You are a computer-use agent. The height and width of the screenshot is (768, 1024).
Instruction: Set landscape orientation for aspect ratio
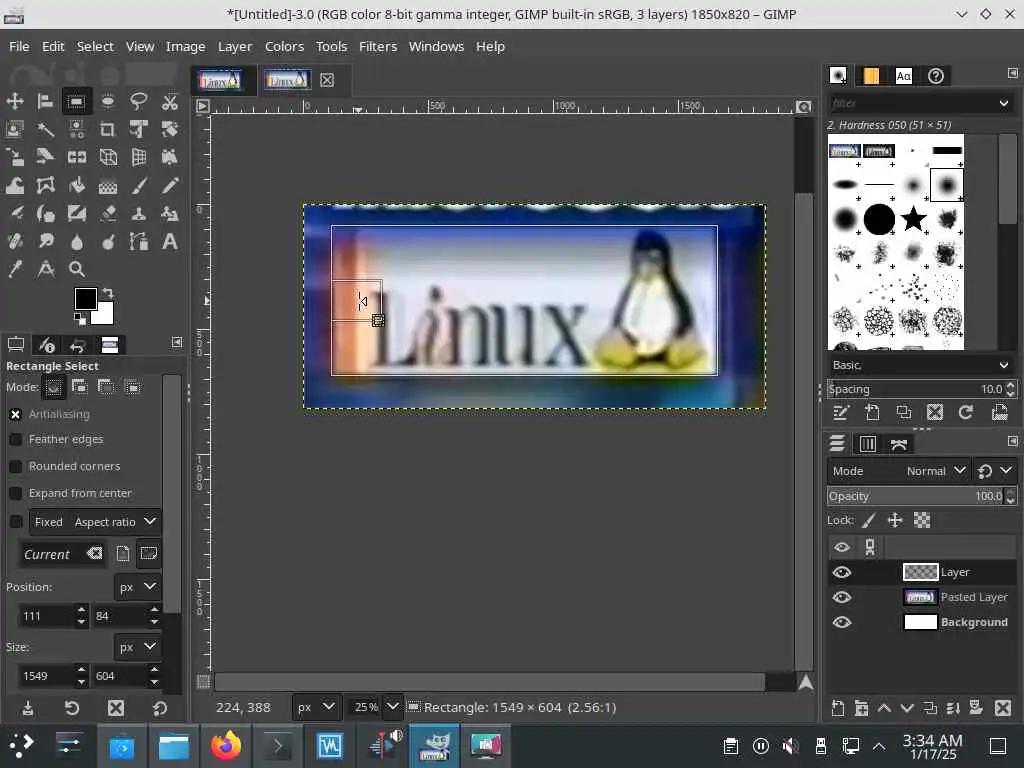[x=149, y=554]
